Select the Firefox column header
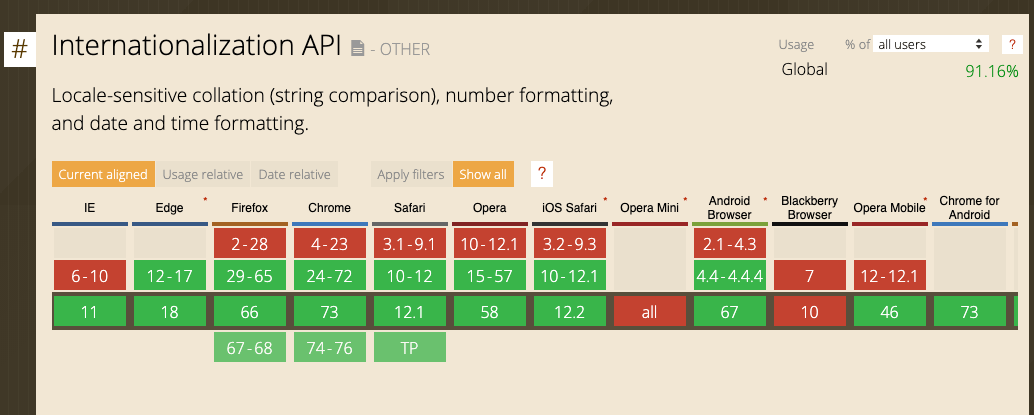The height and width of the screenshot is (415, 1034). tap(249, 208)
